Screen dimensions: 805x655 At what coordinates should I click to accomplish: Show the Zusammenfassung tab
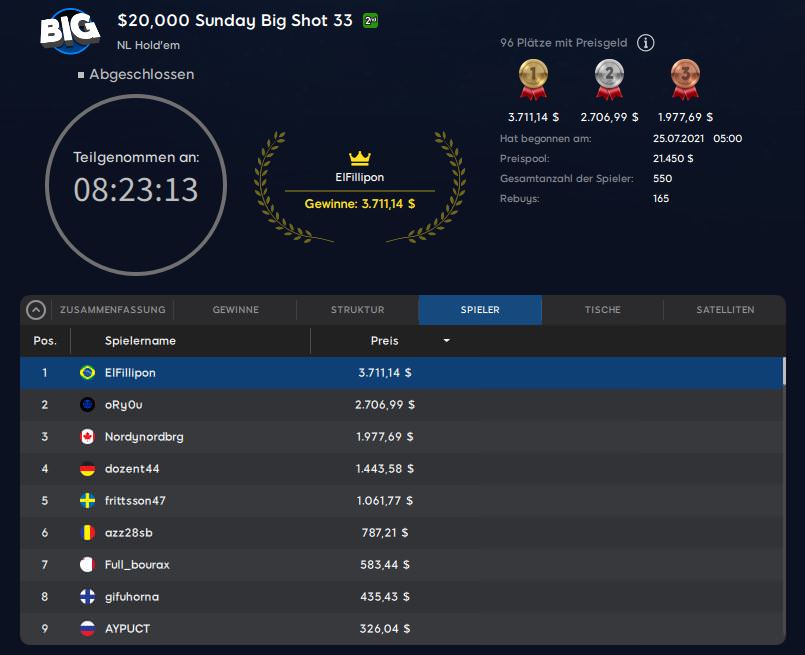112,310
